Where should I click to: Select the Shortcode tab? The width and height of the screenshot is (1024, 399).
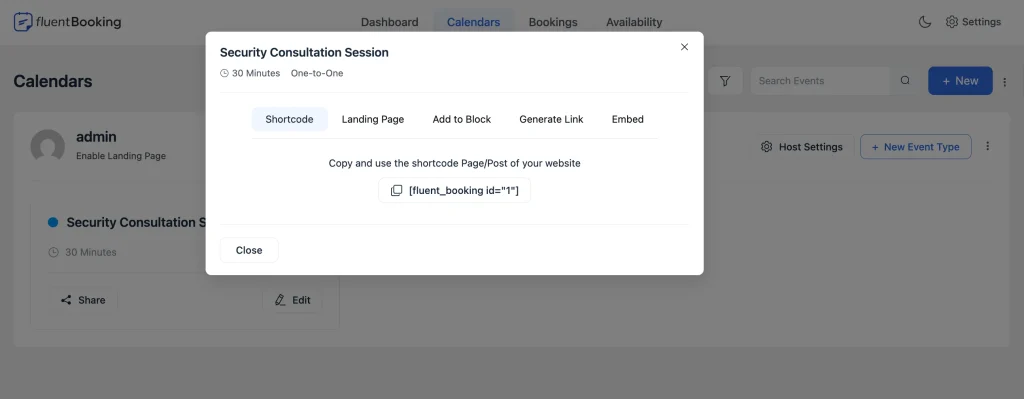[x=289, y=120]
